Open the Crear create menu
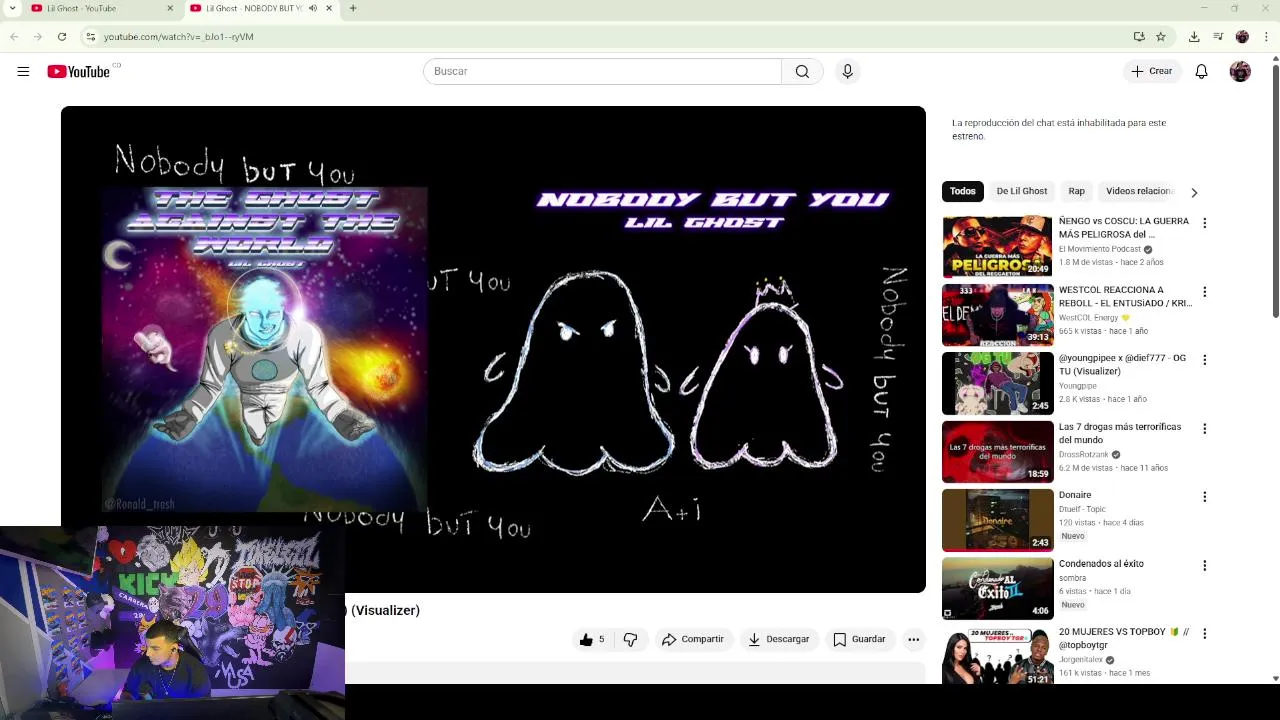This screenshot has height=720, width=1280. (1152, 71)
